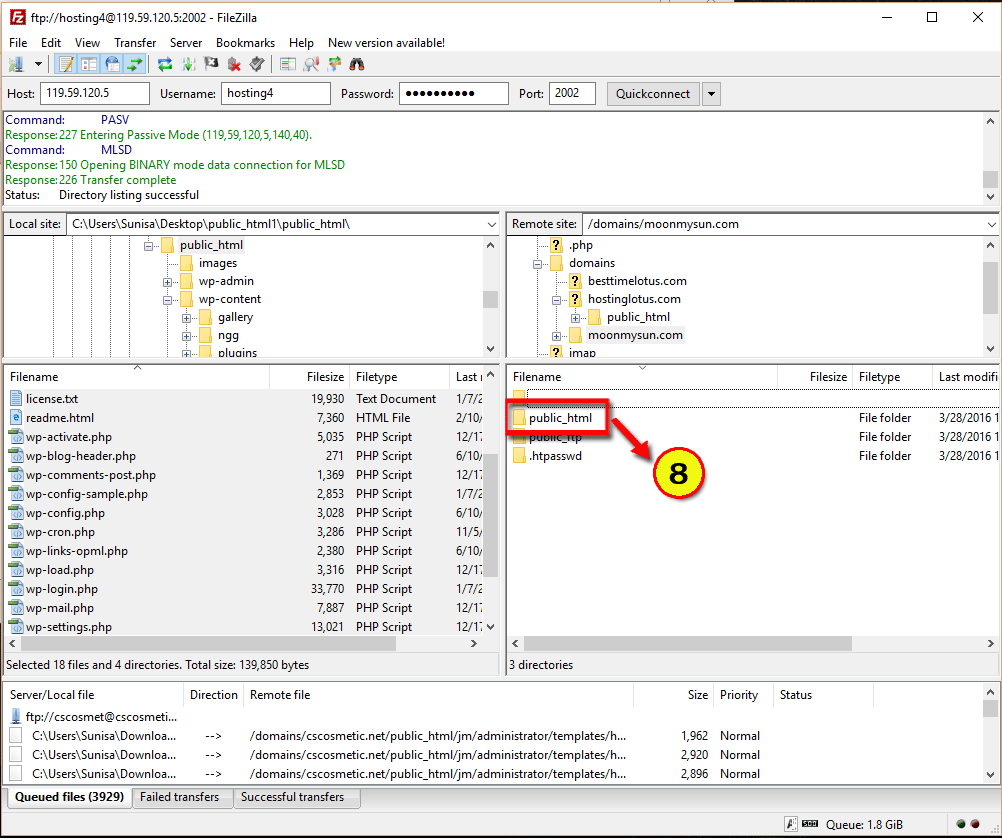Click the parent directory folder icon in remote list
1002x838 pixels.
point(519,396)
